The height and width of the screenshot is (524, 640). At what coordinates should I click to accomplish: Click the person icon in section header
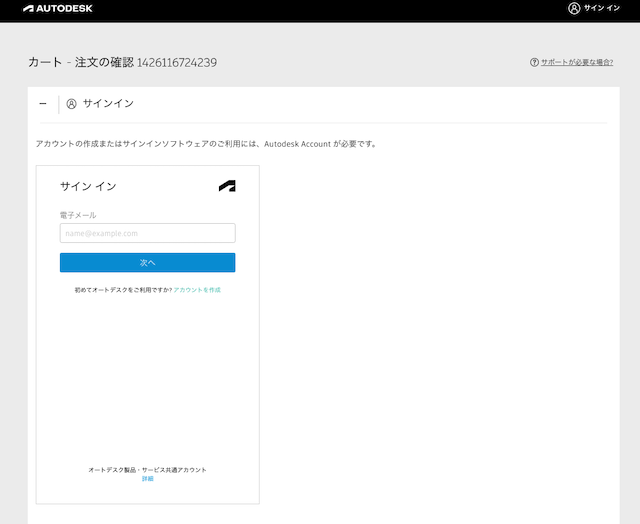click(71, 103)
